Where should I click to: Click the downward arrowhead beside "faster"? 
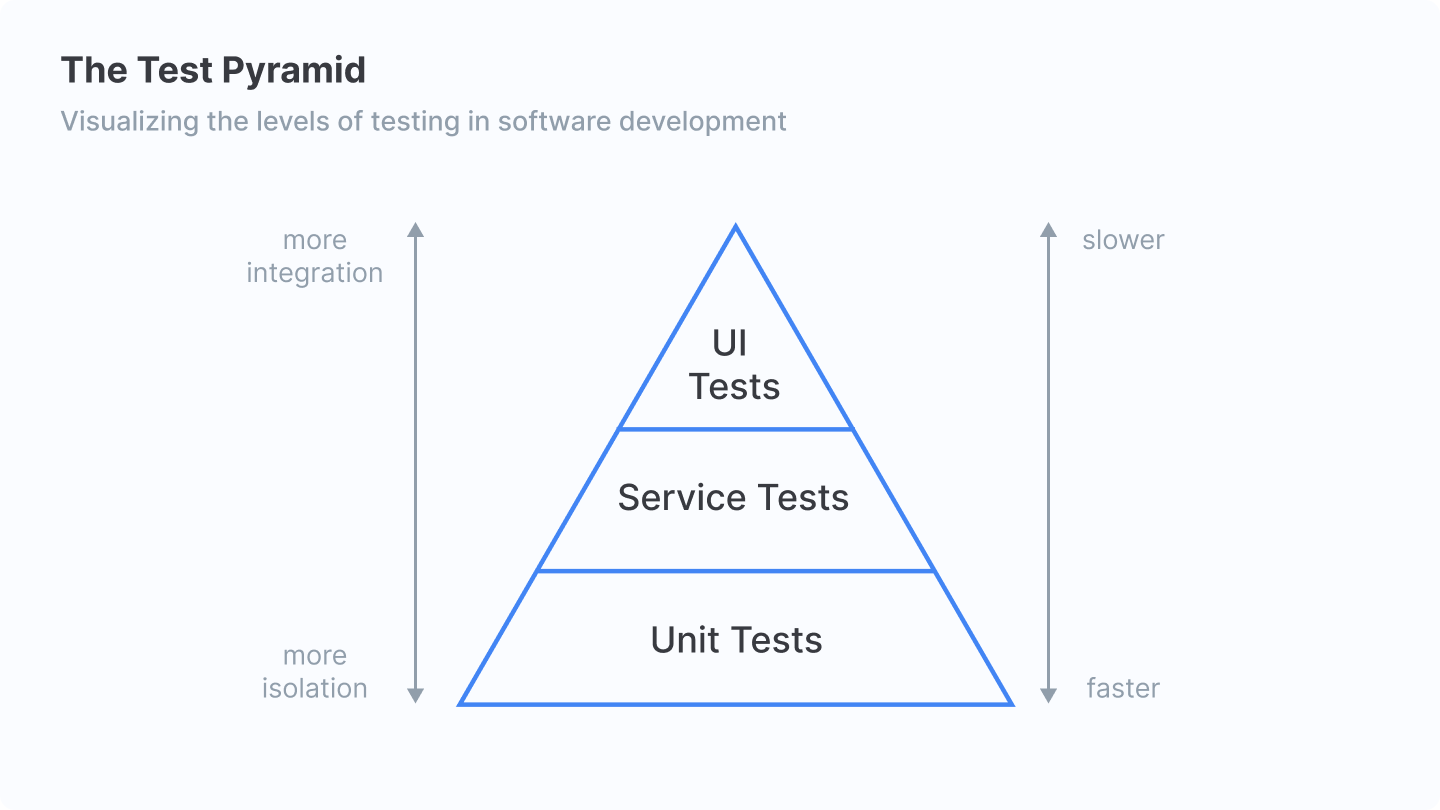[x=1048, y=695]
